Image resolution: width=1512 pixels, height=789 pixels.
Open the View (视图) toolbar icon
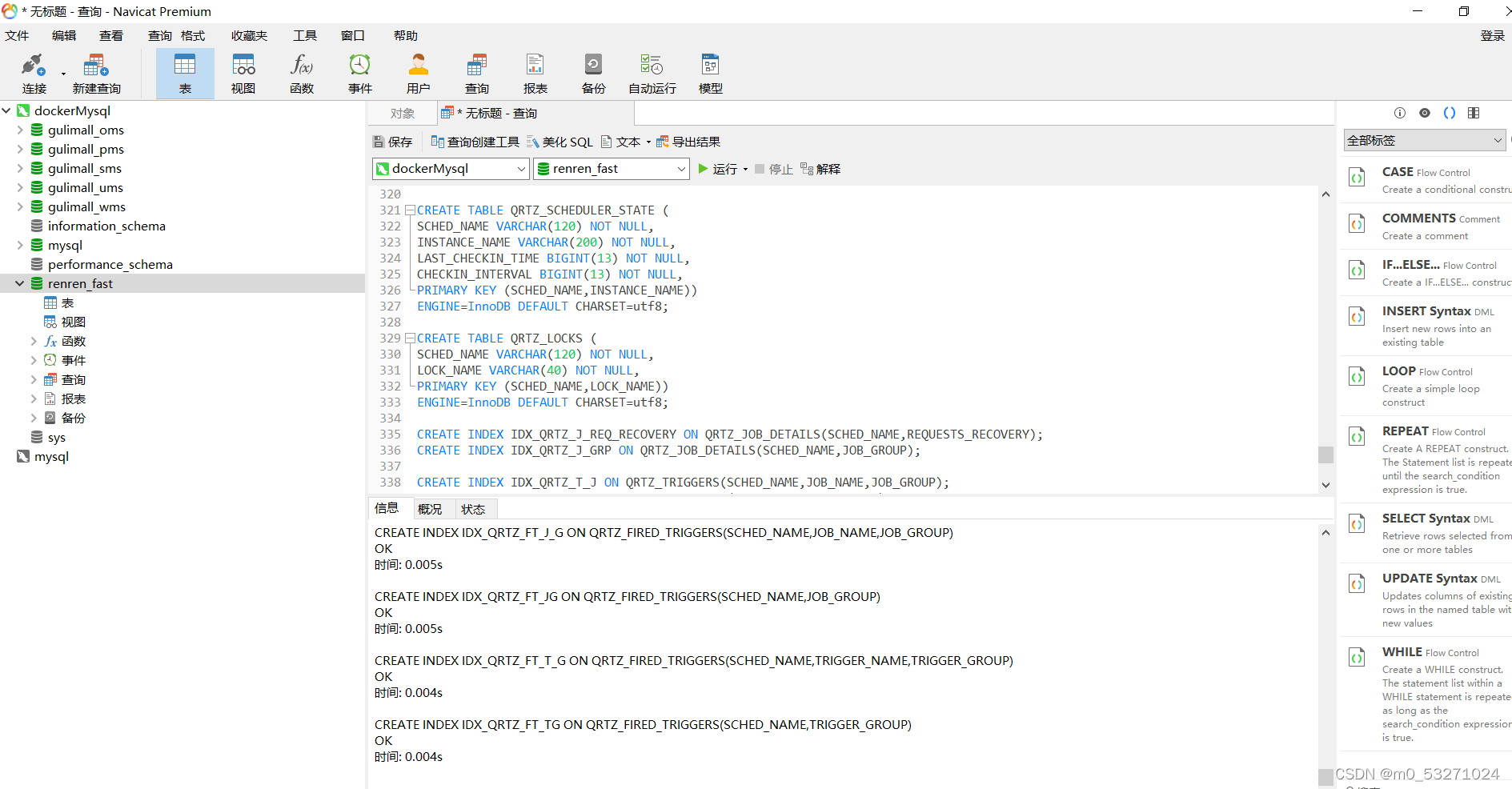coord(243,74)
